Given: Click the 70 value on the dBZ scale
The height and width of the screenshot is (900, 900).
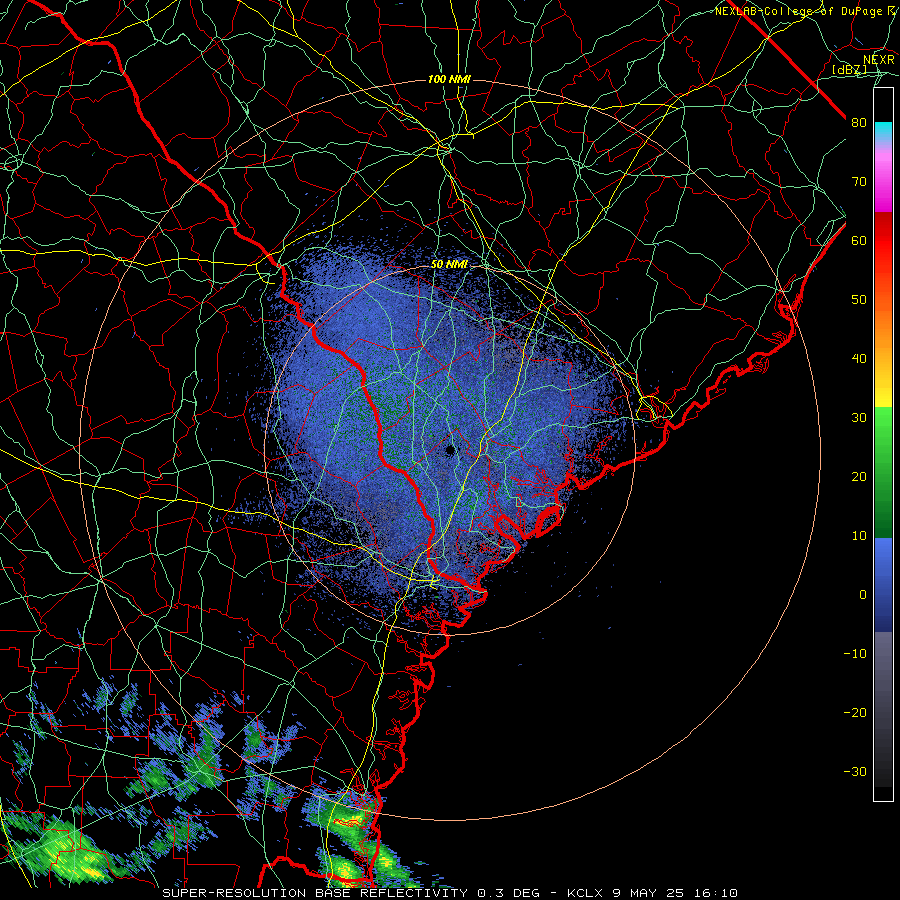Looking at the screenshot, I should point(859,182).
